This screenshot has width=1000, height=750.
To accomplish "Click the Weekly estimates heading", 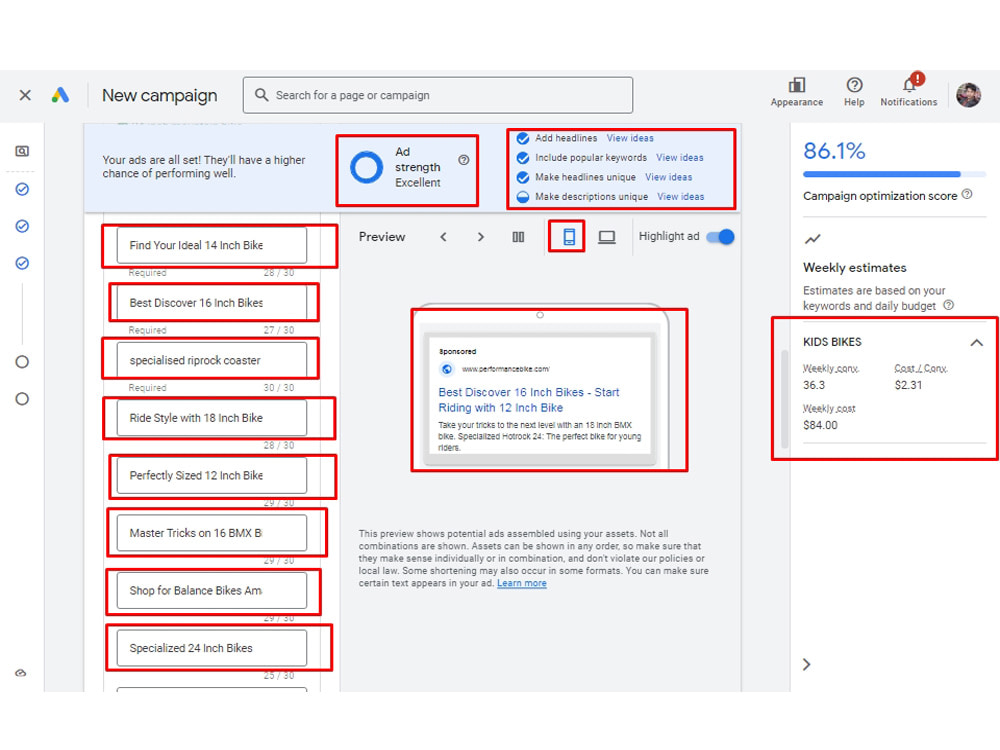I will 855,268.
